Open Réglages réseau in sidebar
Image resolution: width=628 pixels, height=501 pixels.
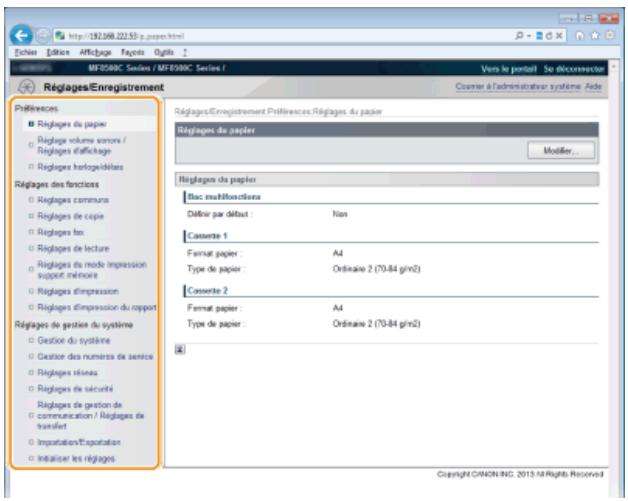tap(67, 373)
